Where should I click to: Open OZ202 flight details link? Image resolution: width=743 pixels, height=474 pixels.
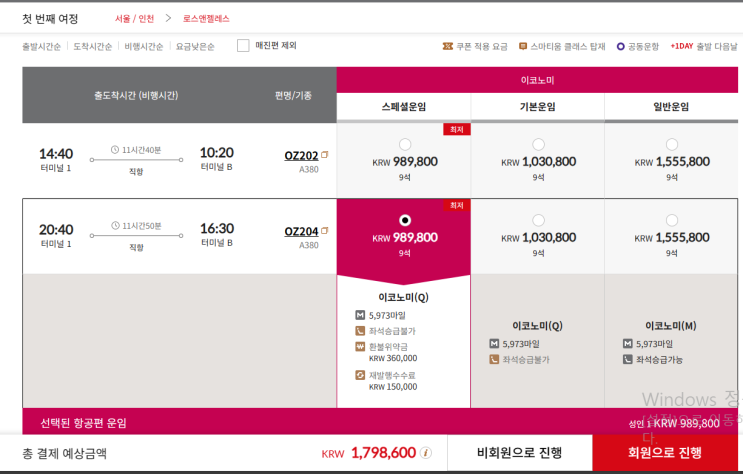tap(301, 155)
